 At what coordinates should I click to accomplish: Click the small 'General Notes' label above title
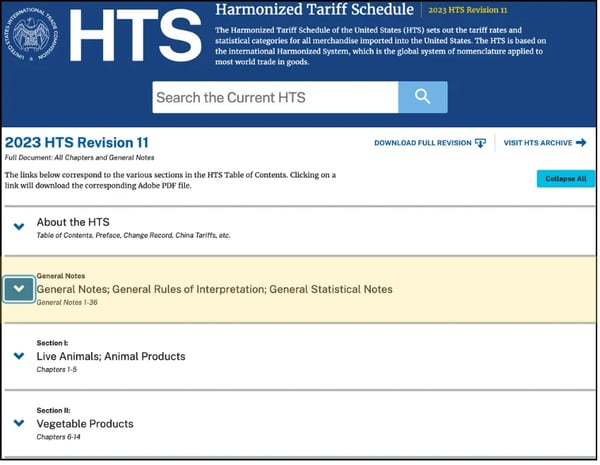click(x=61, y=276)
